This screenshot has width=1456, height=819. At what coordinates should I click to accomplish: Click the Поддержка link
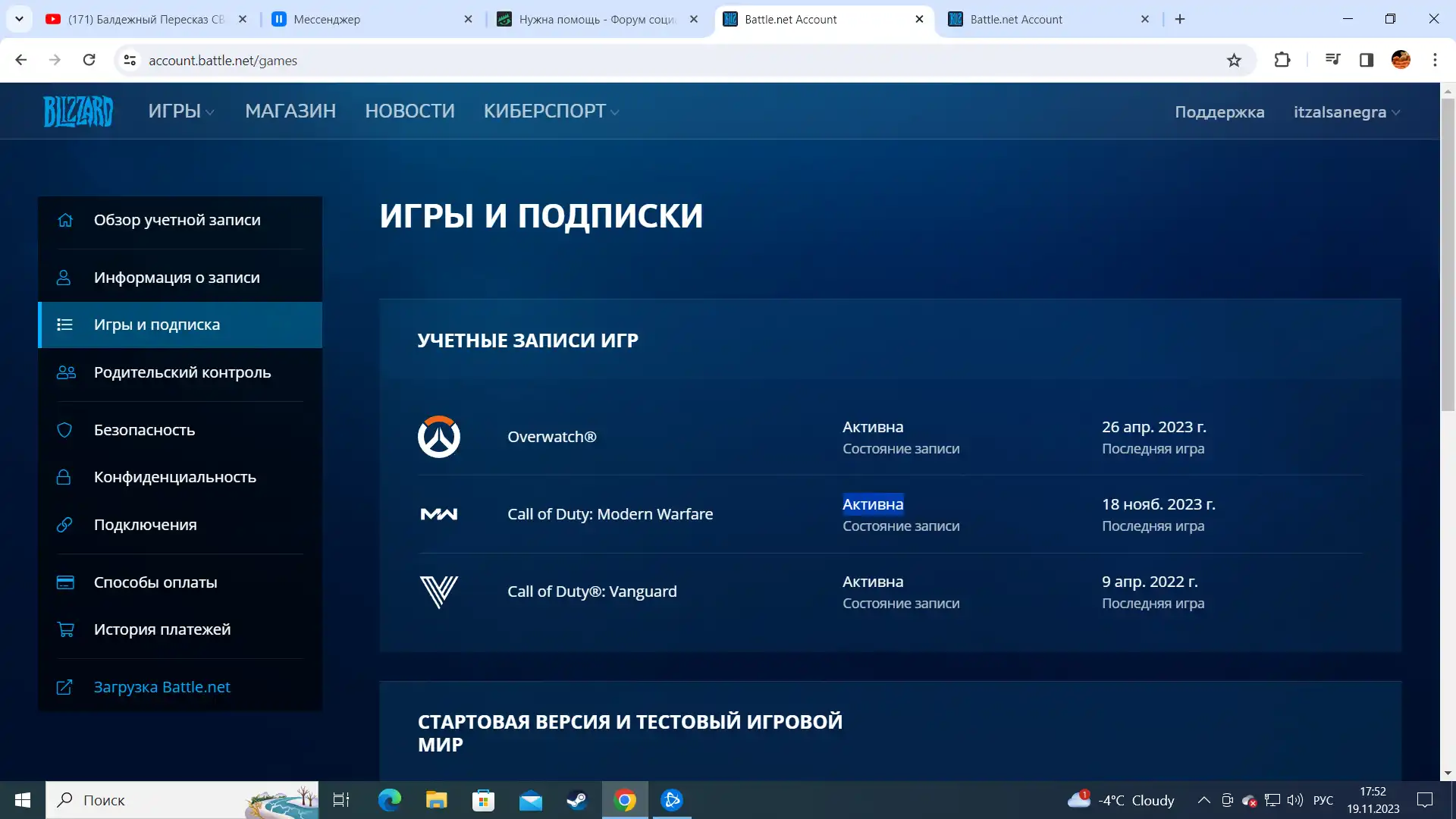pyautogui.click(x=1219, y=112)
